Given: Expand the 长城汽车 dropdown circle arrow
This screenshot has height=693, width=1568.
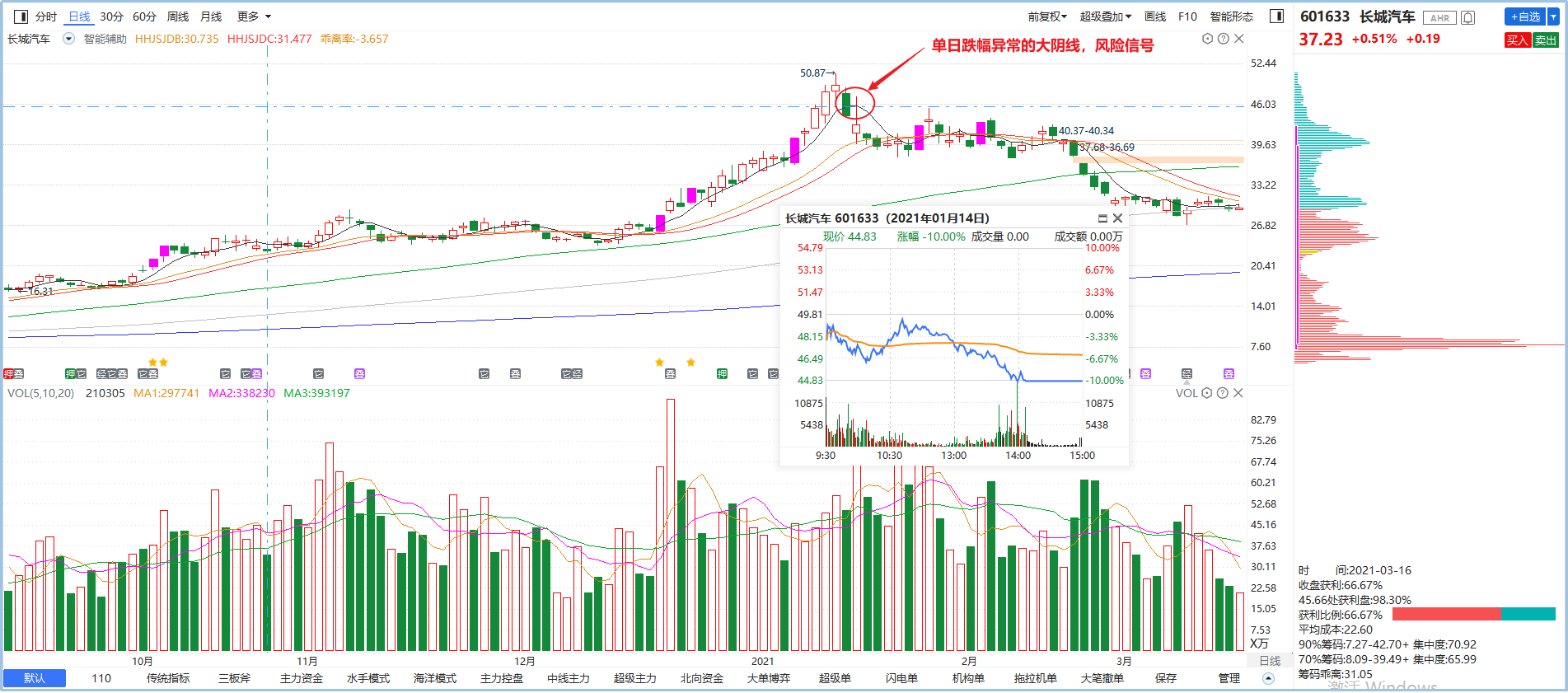Looking at the screenshot, I should (69, 39).
